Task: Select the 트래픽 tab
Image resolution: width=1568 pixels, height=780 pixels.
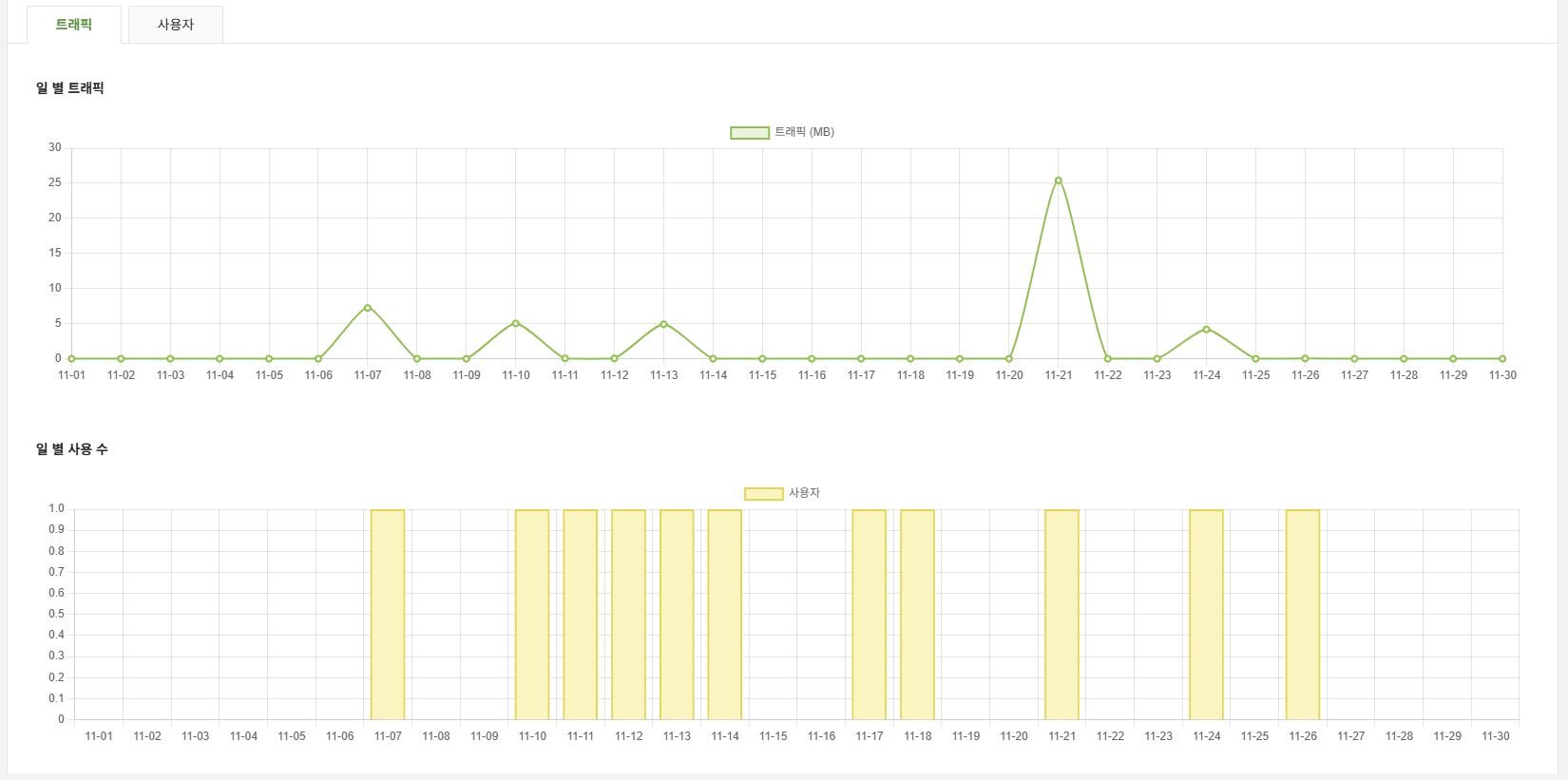Action: pyautogui.click(x=74, y=25)
